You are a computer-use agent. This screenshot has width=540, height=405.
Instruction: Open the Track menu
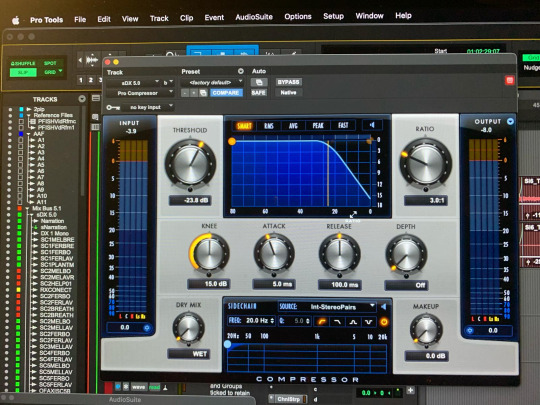[x=159, y=18]
